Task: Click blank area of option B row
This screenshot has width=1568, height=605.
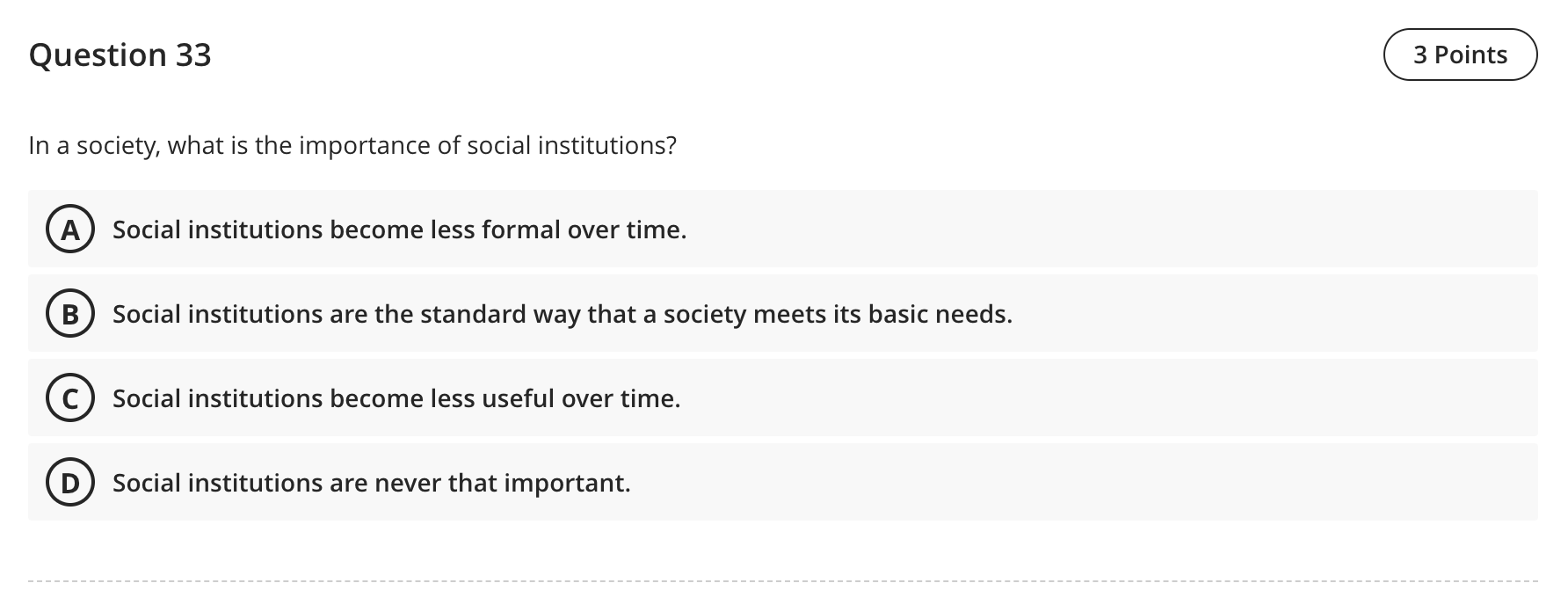Action: coord(1274,314)
